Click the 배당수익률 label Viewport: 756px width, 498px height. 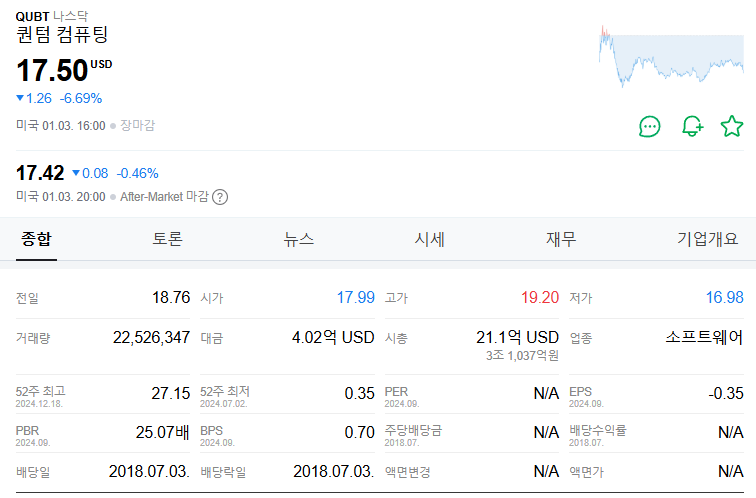(597, 430)
